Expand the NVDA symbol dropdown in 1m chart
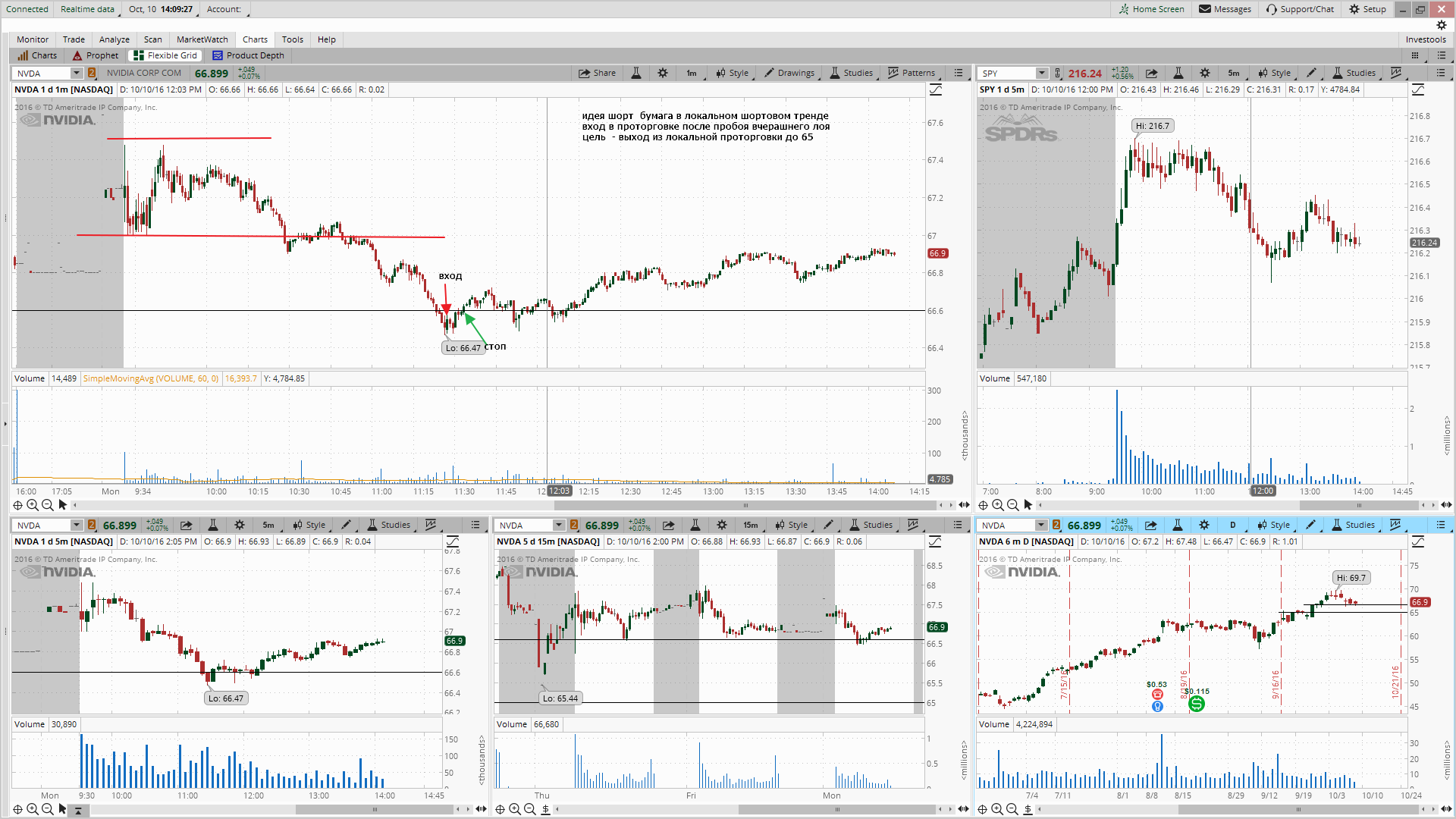 coord(77,74)
